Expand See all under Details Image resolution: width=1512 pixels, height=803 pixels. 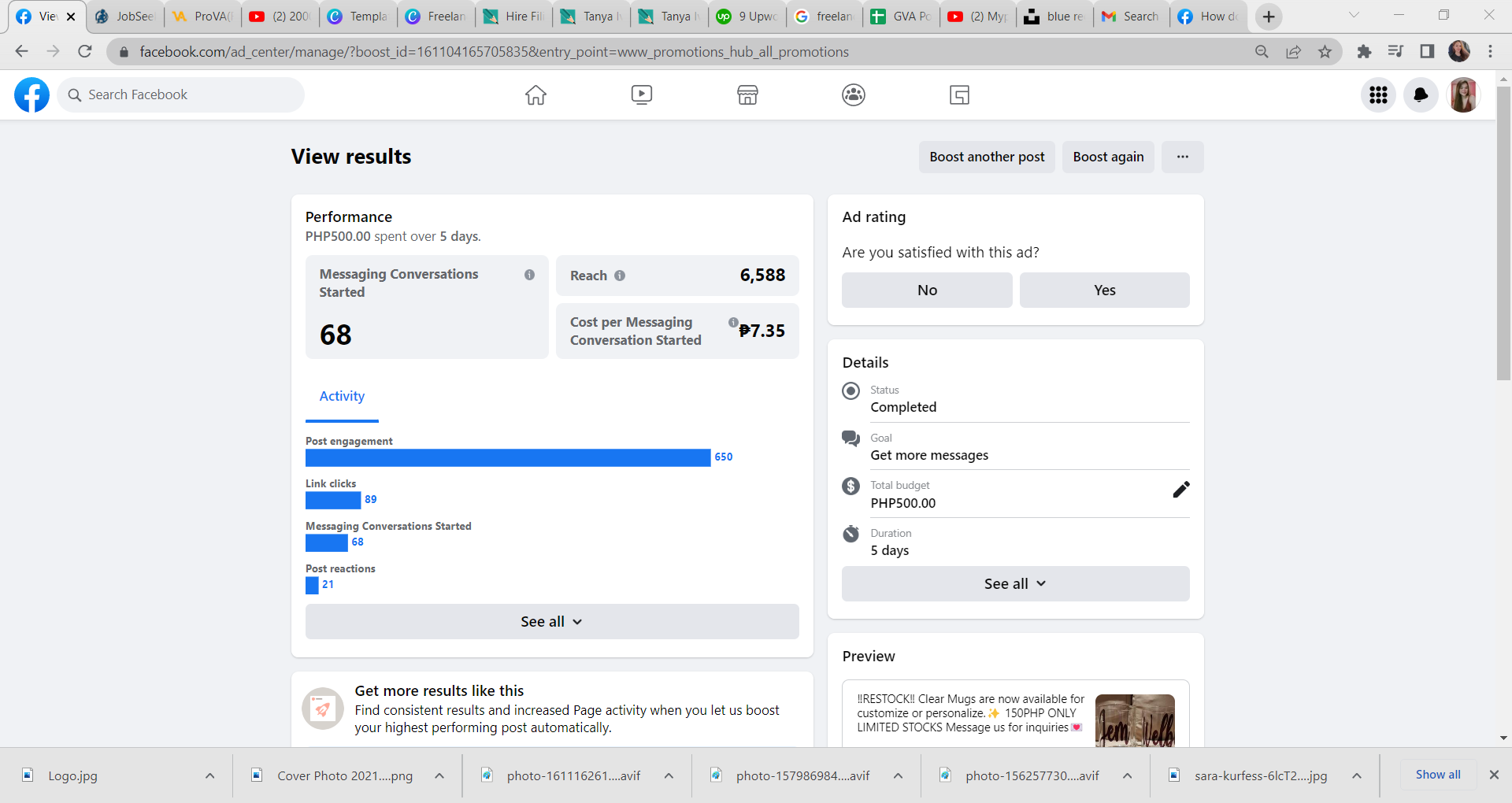coord(1015,584)
